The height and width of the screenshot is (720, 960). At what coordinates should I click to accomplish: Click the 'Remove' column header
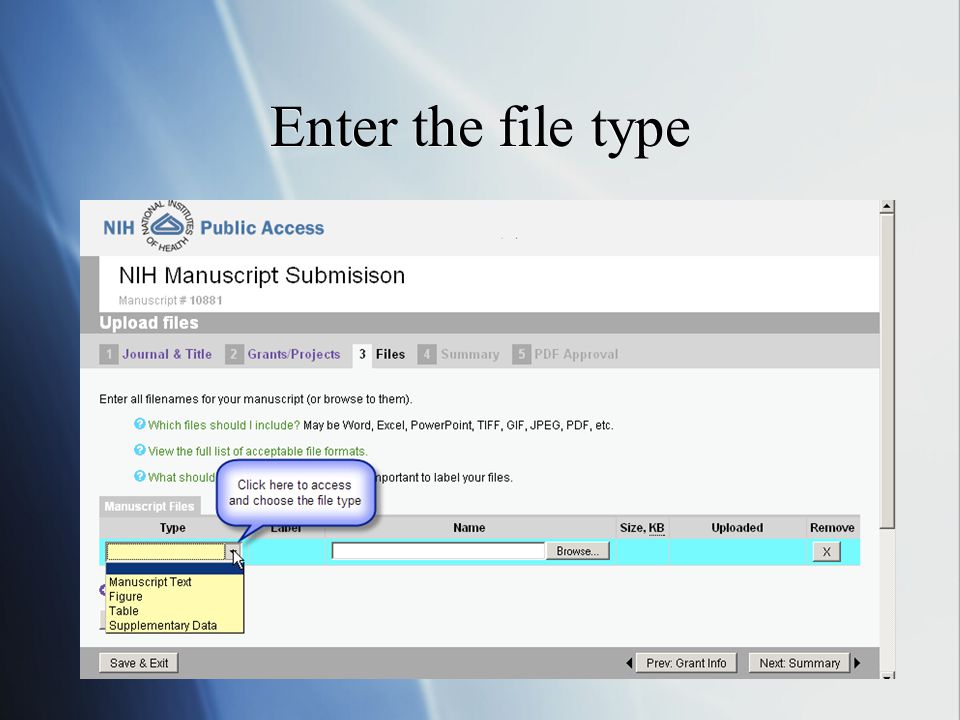[x=832, y=528]
